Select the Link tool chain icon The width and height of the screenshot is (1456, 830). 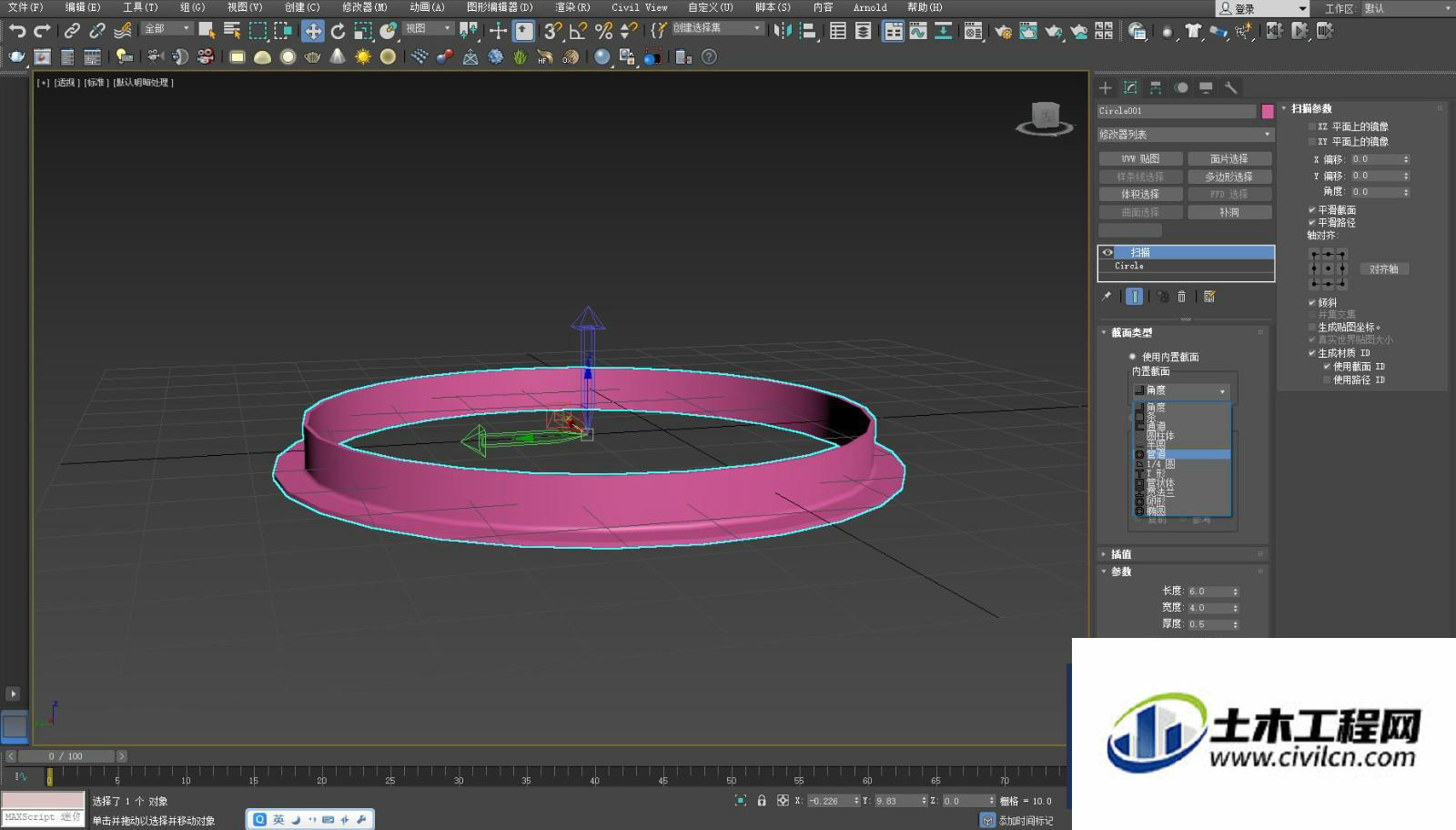tap(72, 31)
